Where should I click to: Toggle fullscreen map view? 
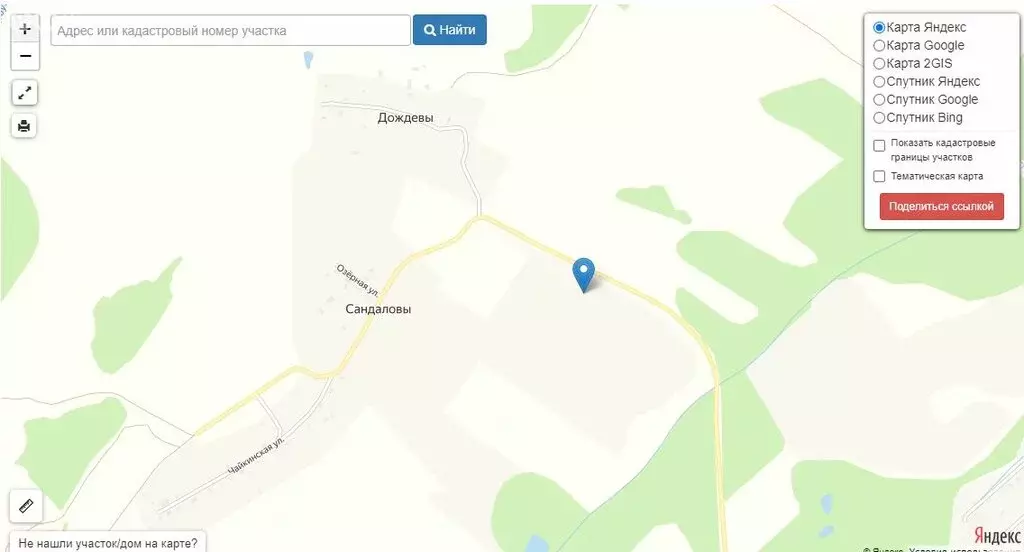(x=25, y=93)
